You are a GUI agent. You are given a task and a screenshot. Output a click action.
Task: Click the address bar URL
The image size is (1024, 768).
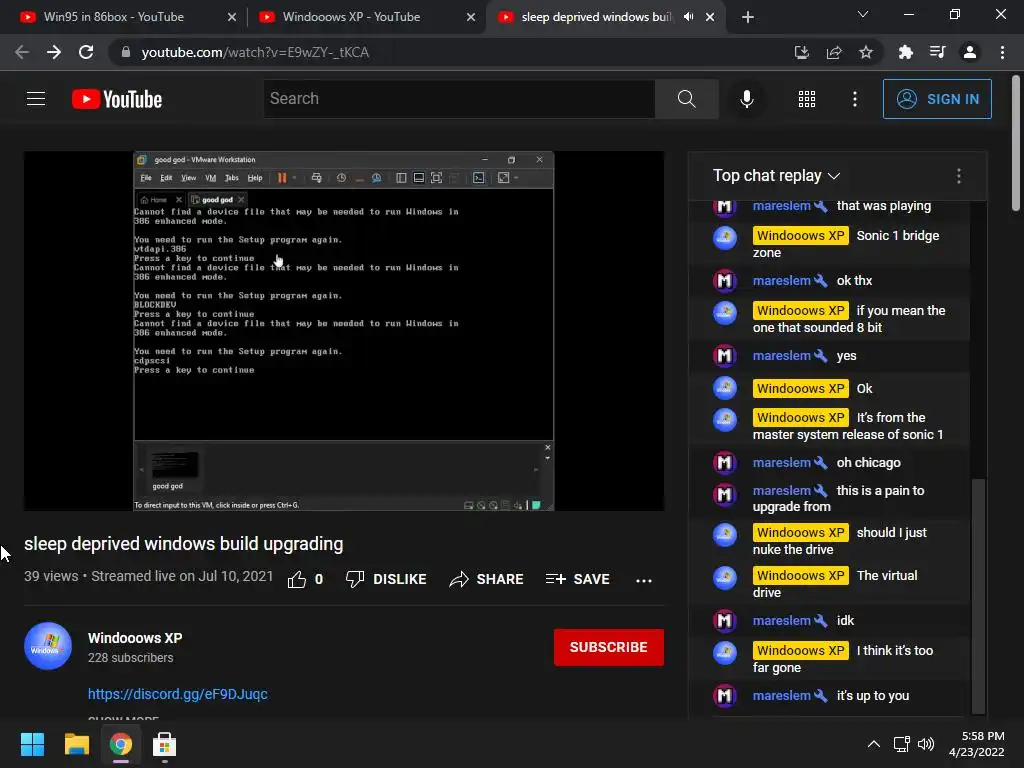255,52
